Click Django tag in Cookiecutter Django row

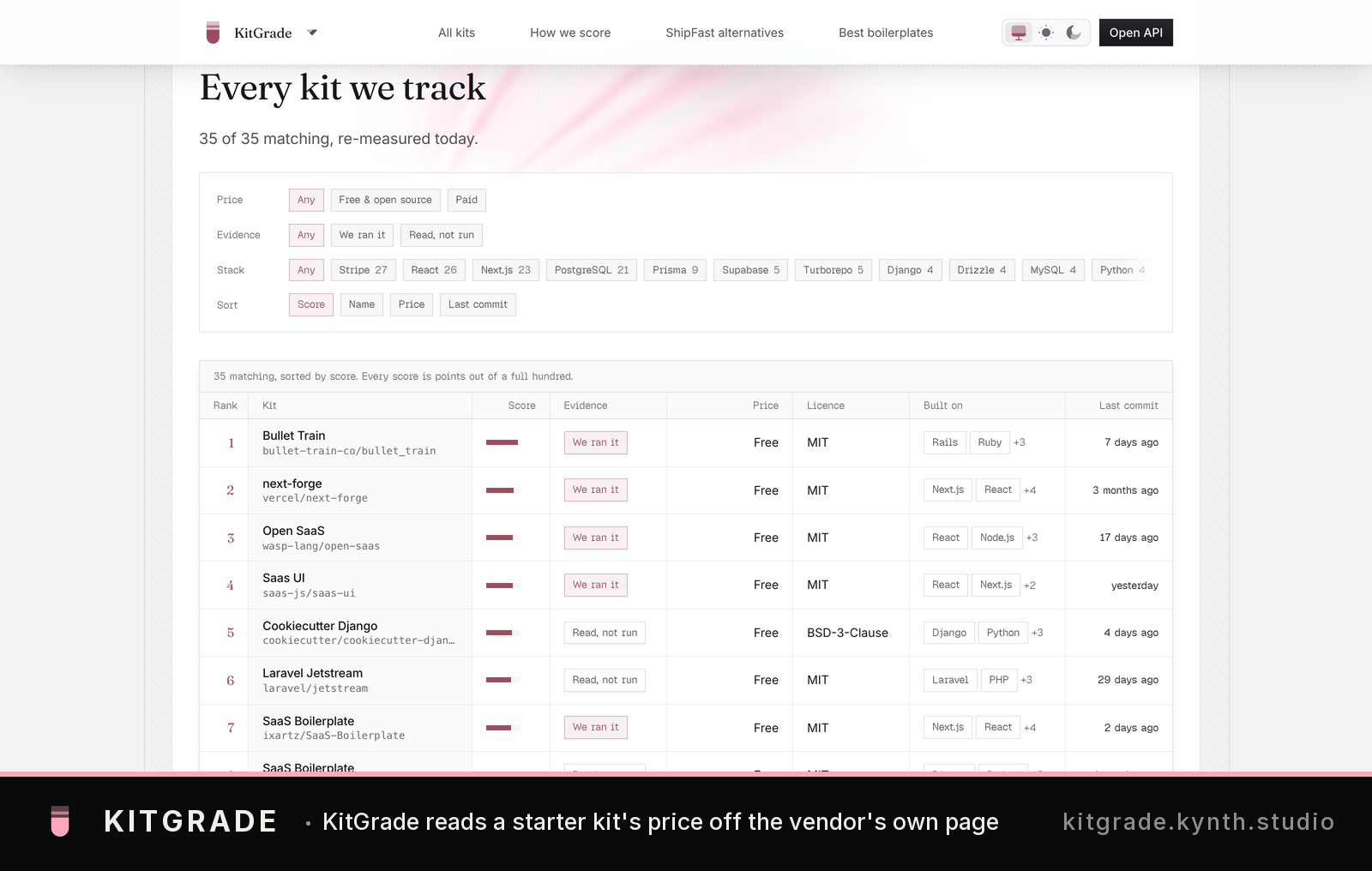click(949, 633)
